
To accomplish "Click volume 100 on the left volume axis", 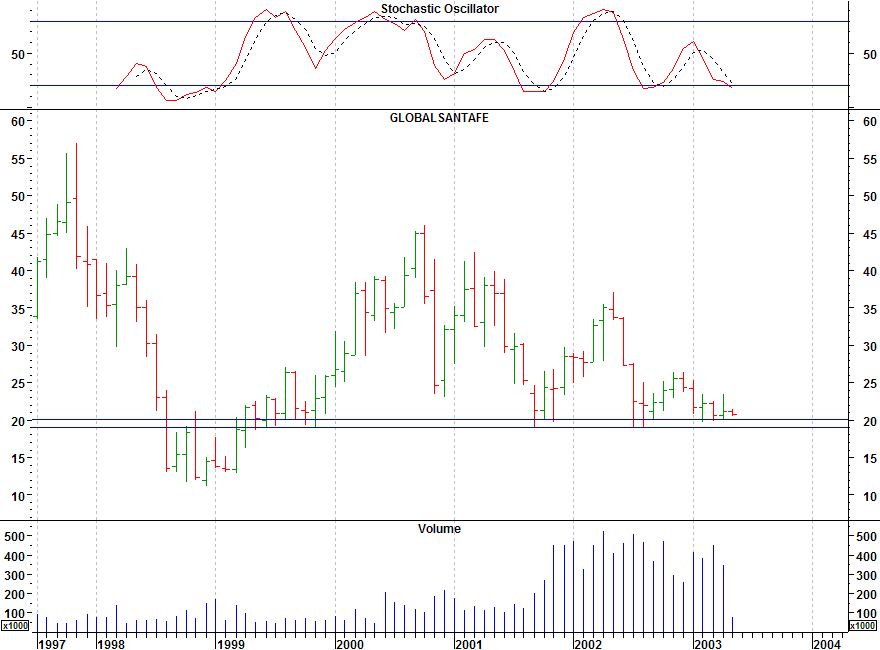I will (15, 614).
